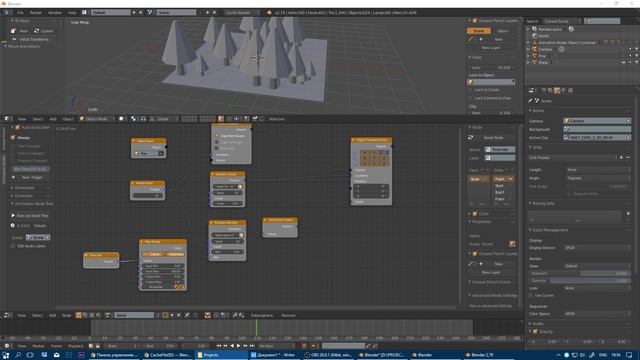
Task: Select Object grease pencil source button
Action: 502,31
